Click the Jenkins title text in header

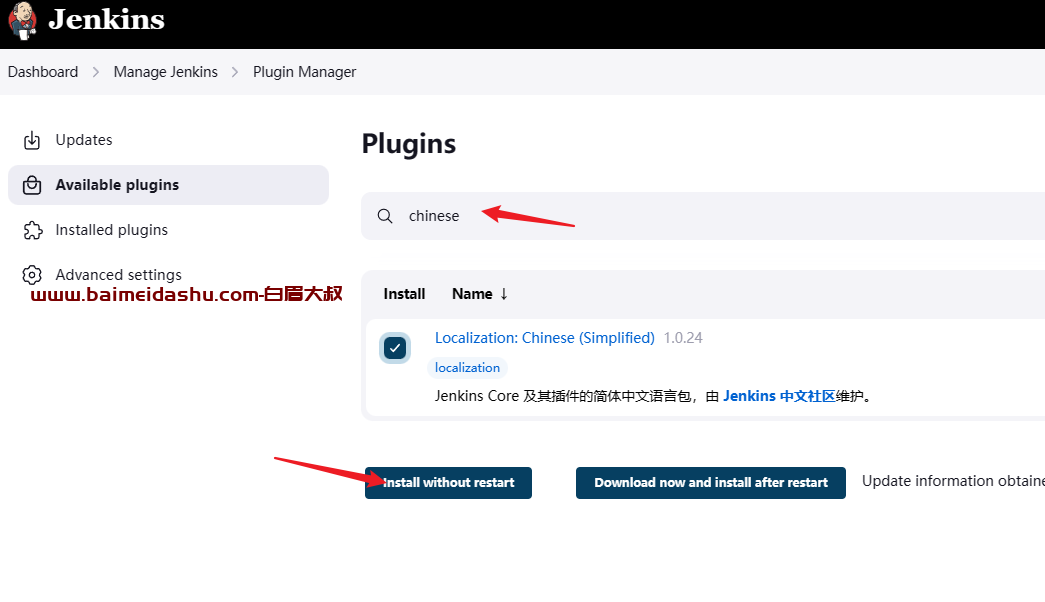107,20
